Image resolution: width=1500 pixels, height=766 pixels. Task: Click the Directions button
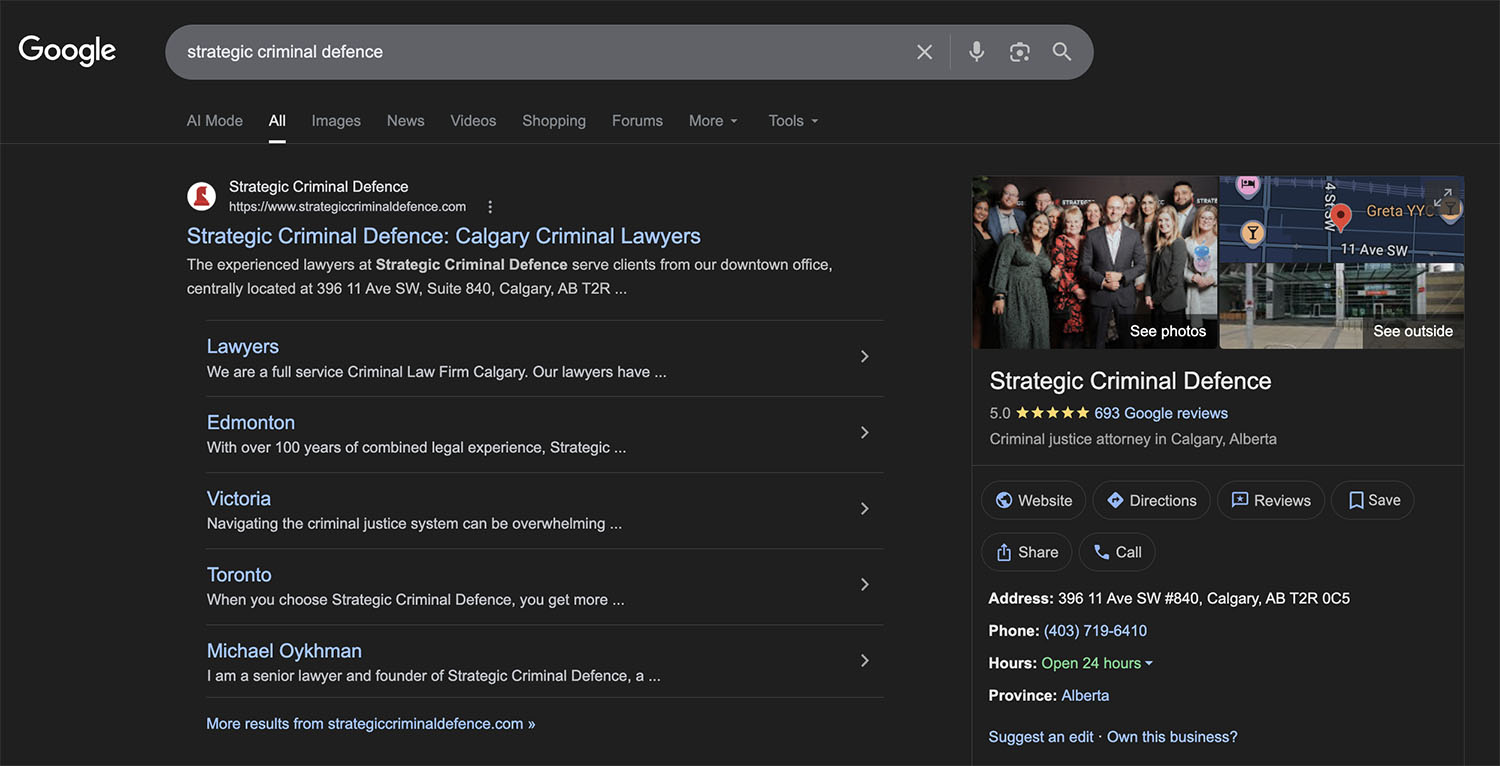1151,500
